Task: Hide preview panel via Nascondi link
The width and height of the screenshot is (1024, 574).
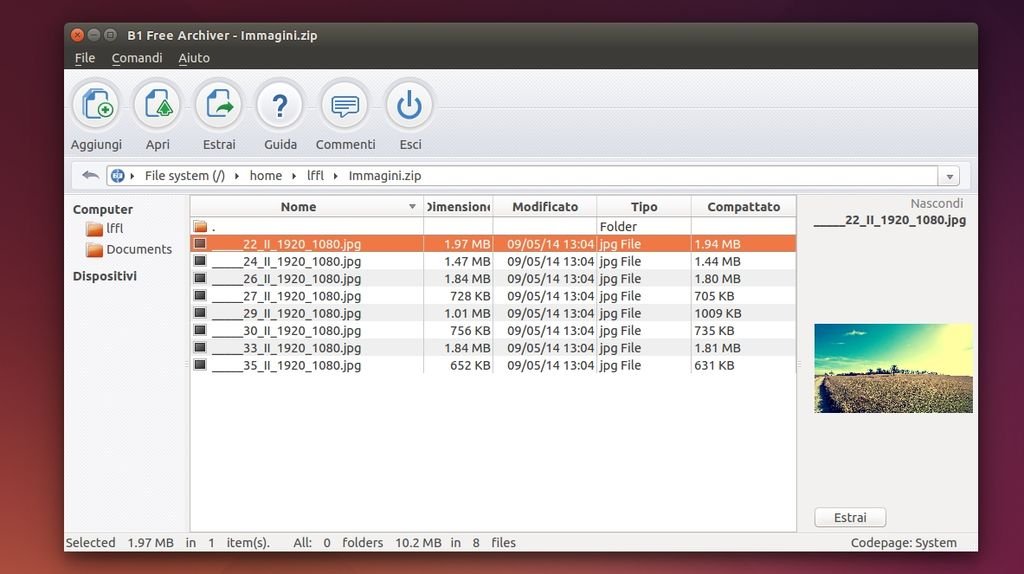Action: (936, 203)
